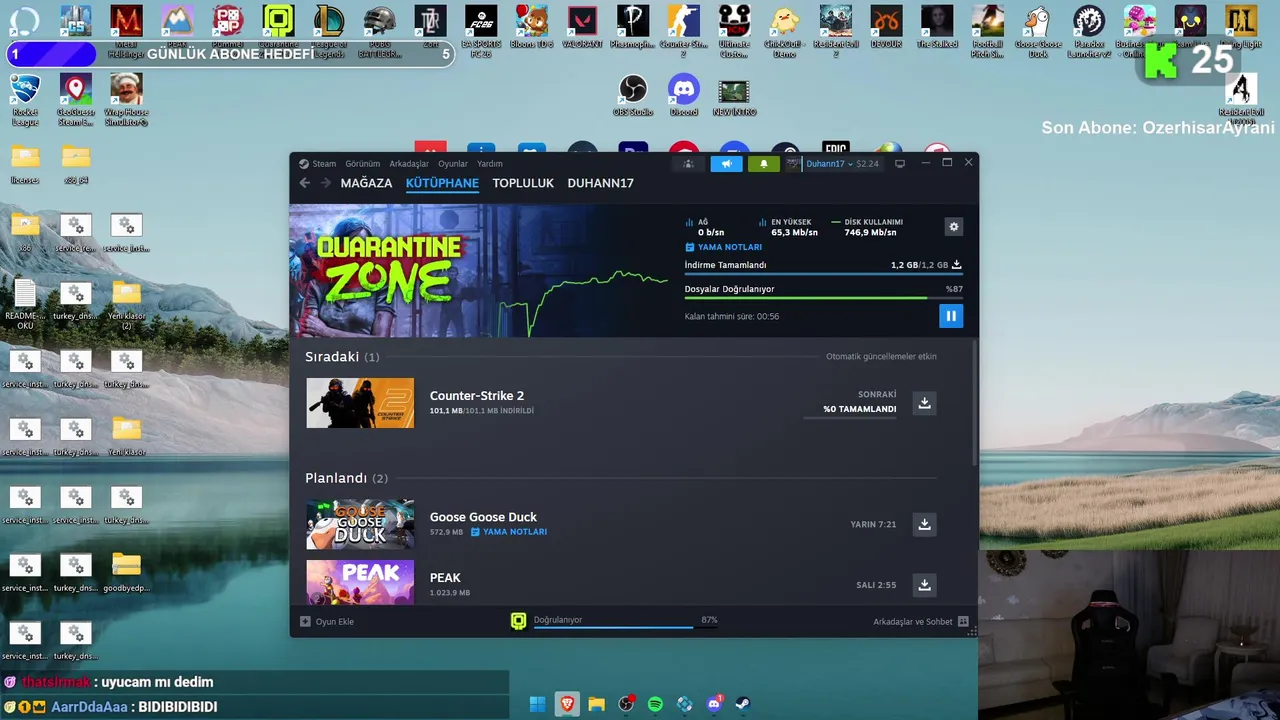1280x720 pixels.
Task: Open Steam announcements megaphone button
Action: click(727, 163)
